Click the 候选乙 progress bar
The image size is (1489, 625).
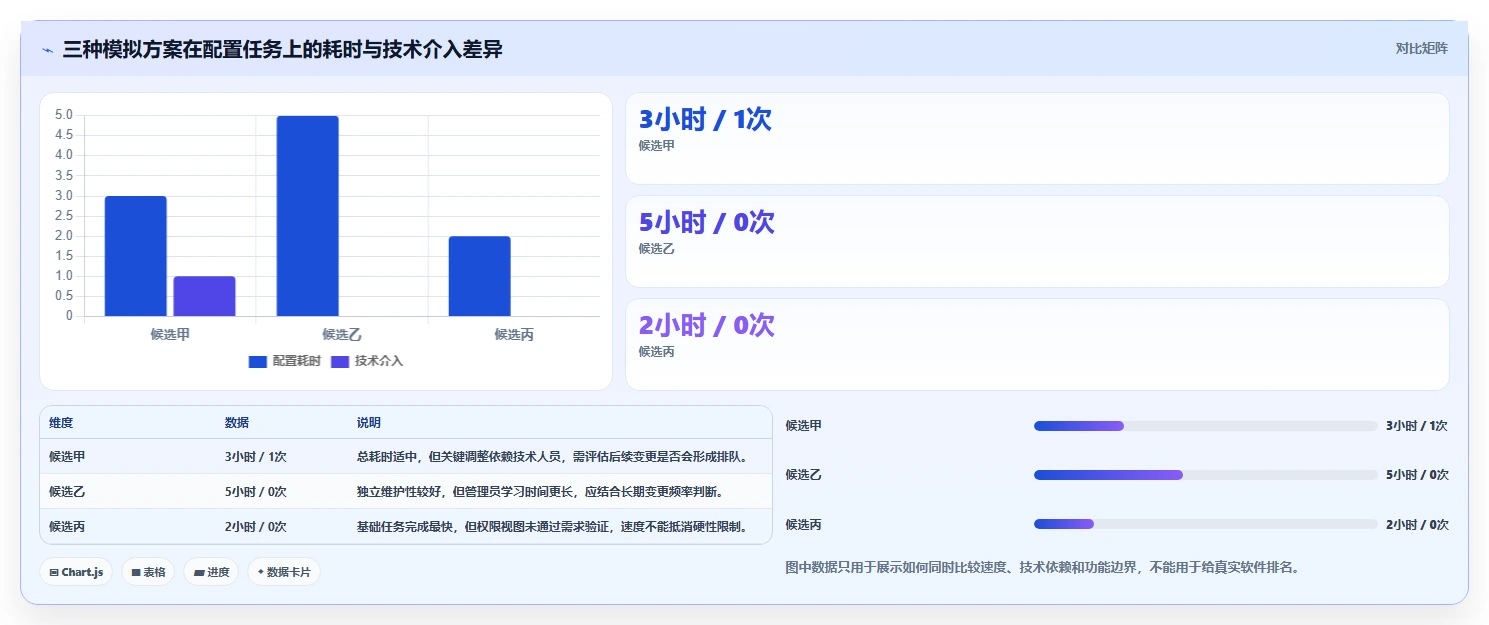click(x=1205, y=475)
